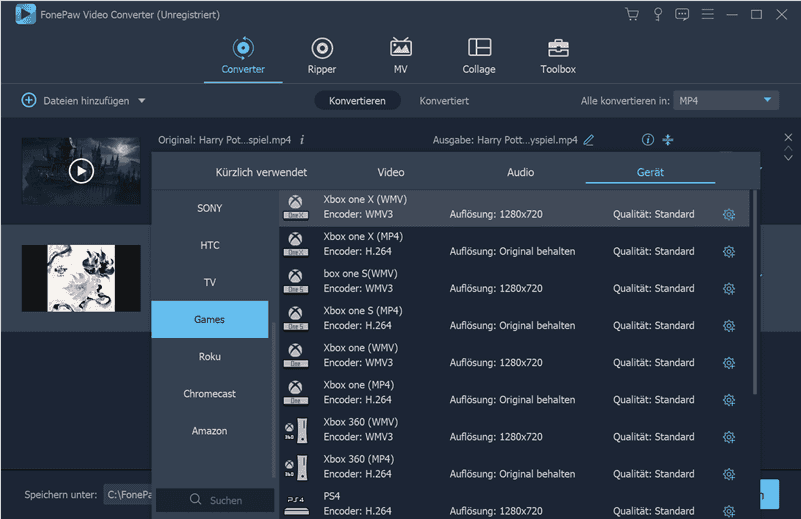Switch to the Ripper module

coord(322,56)
